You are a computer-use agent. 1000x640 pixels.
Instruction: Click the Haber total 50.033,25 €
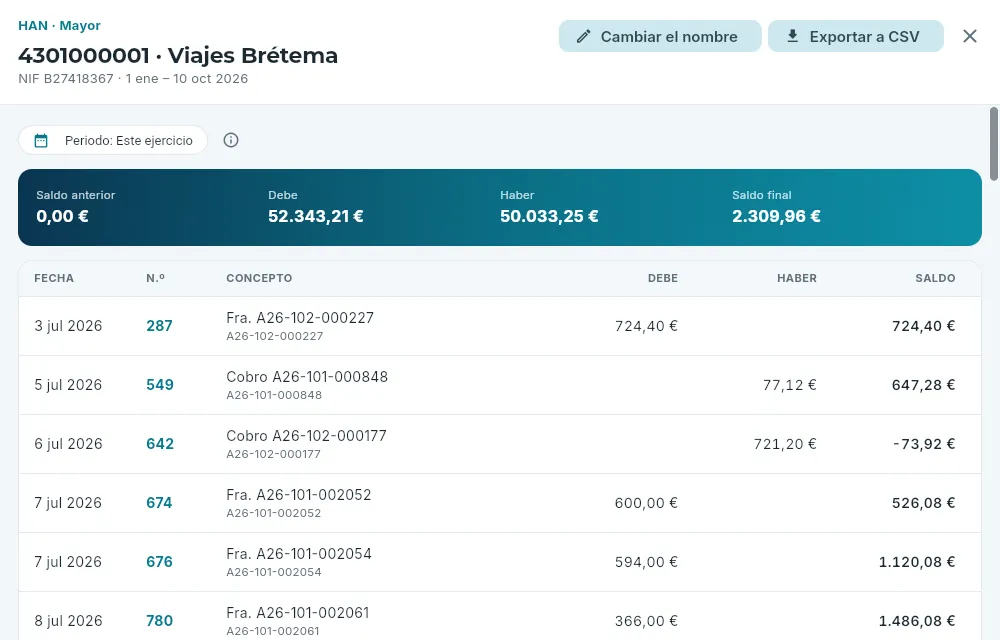click(x=549, y=216)
